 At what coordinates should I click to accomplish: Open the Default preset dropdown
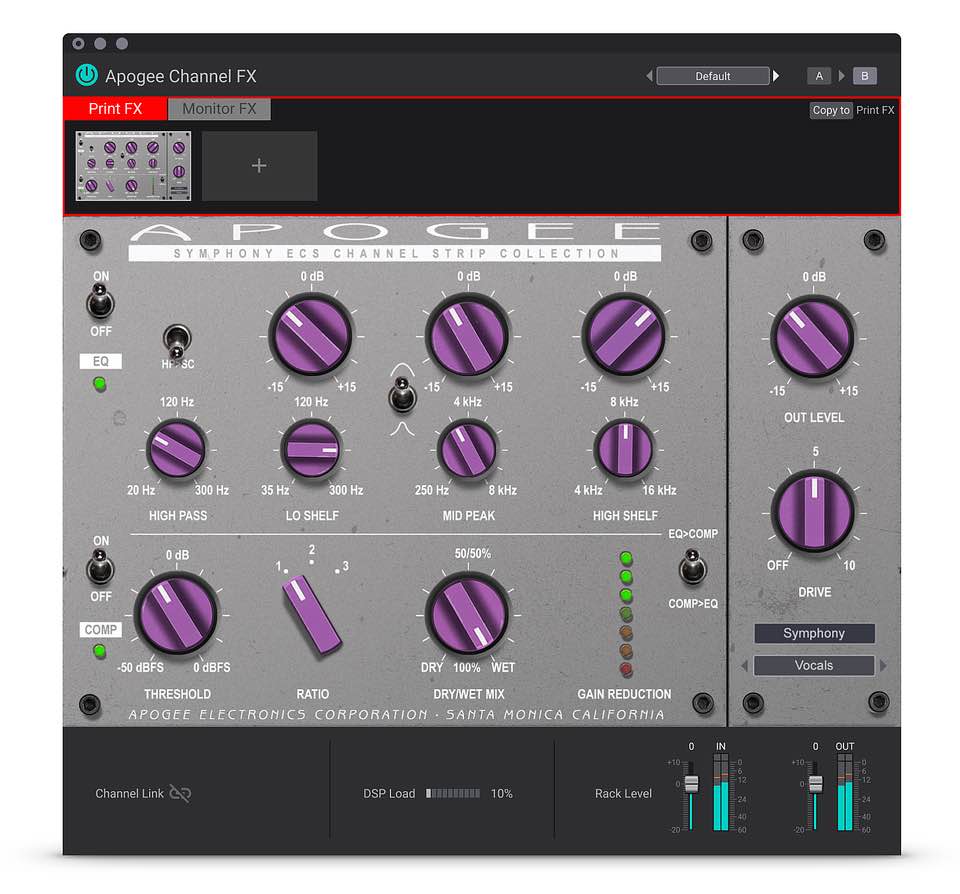713,76
